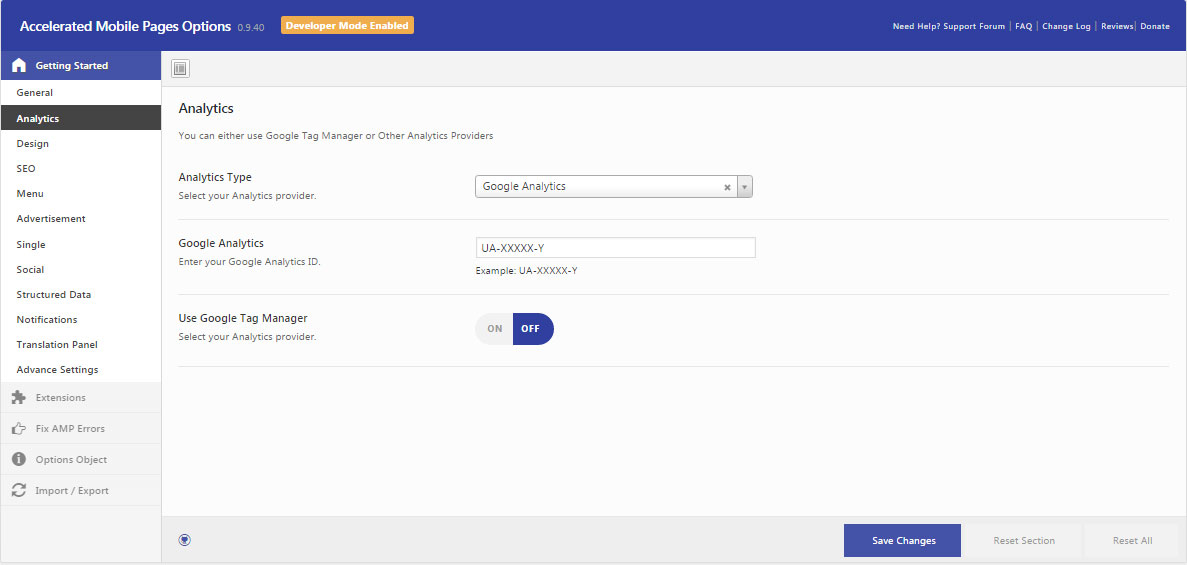Click the thumbs-up Fix AMP Errors icon
The width and height of the screenshot is (1187, 565).
[x=19, y=429]
